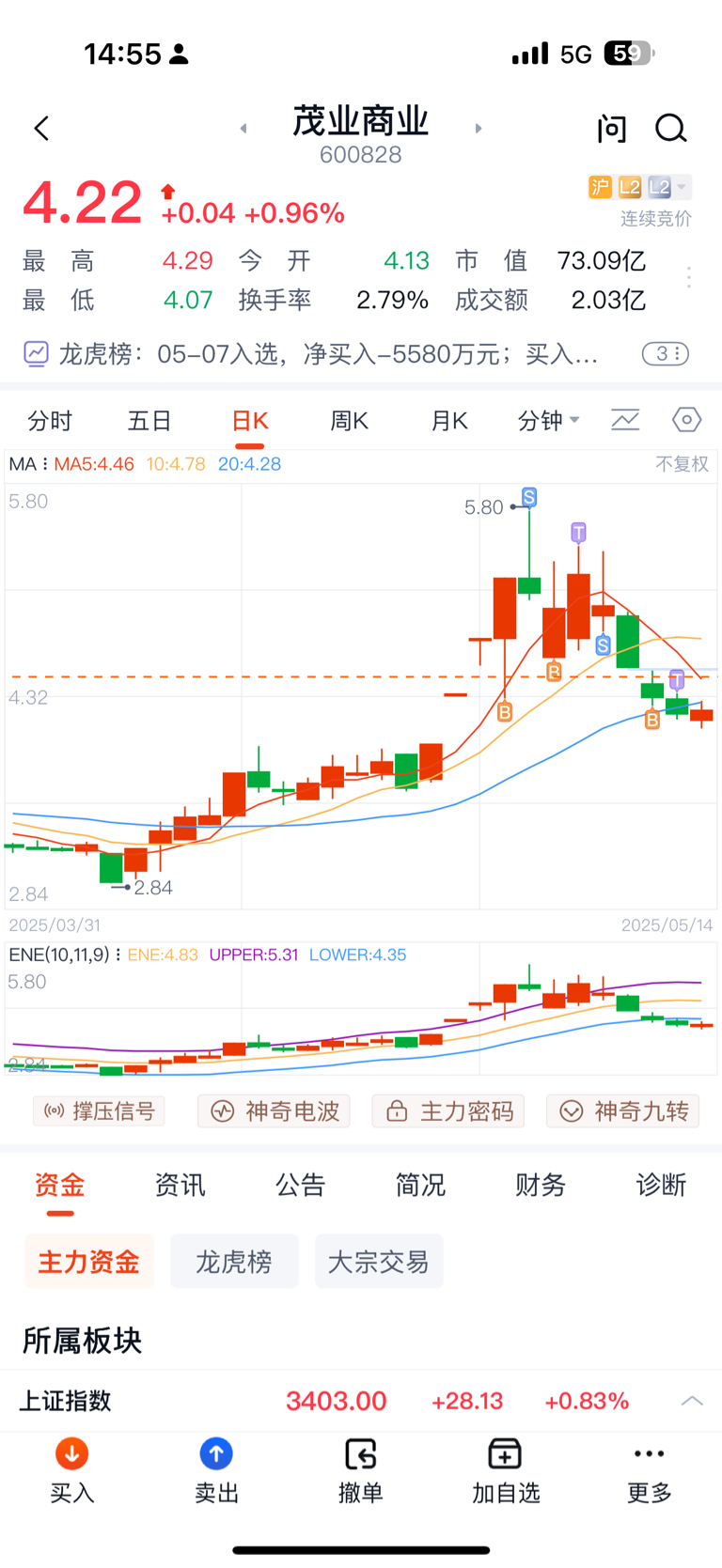This screenshot has height=1568, width=722.
Task: Tap the 5G signal status indicator
Action: tap(576, 54)
